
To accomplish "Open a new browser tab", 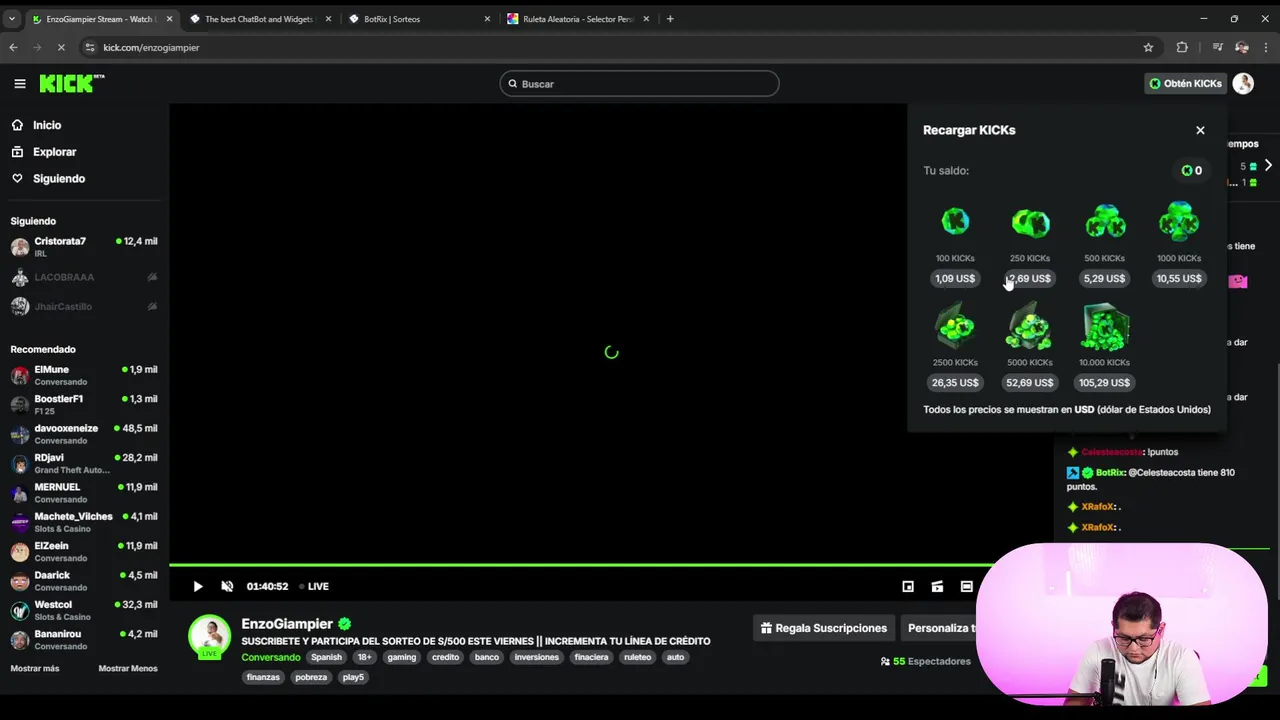I will 670,19.
